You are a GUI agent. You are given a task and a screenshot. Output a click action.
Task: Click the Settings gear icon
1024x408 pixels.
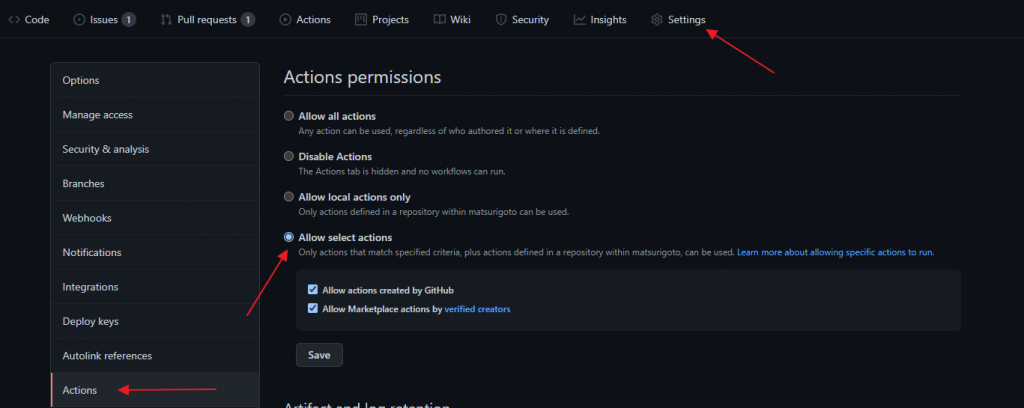point(657,19)
